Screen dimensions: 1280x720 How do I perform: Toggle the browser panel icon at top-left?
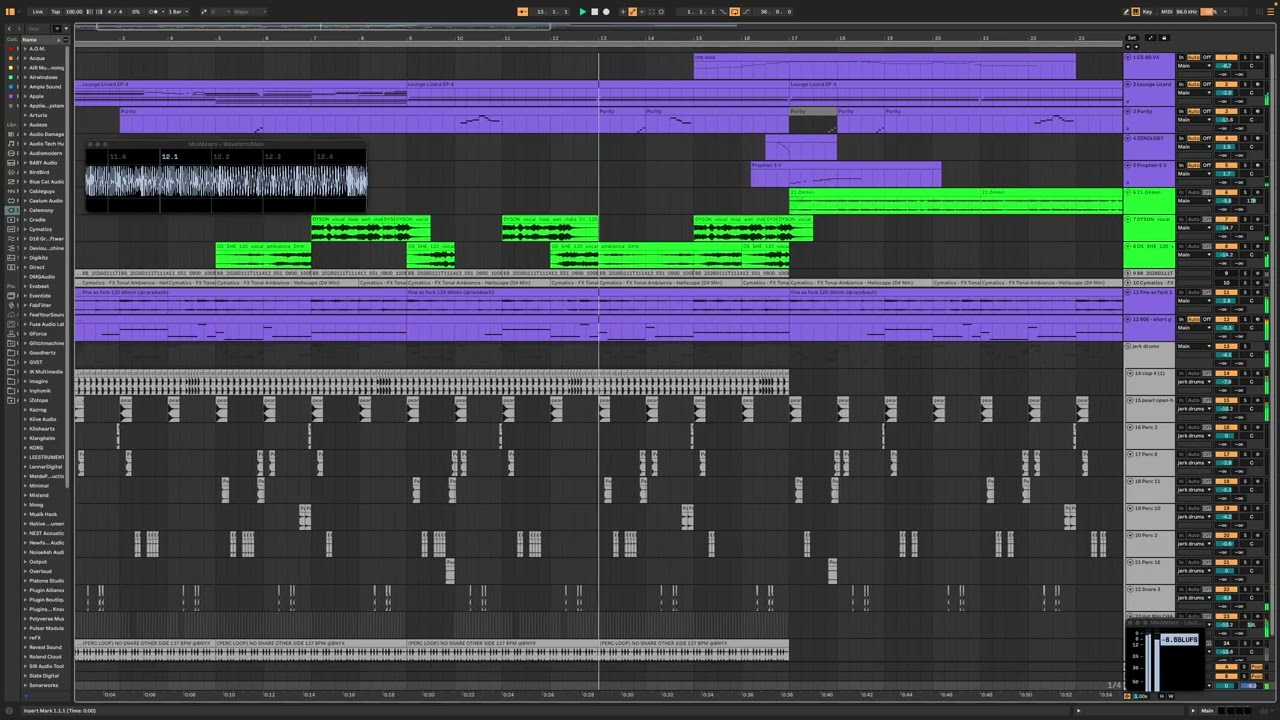point(10,11)
